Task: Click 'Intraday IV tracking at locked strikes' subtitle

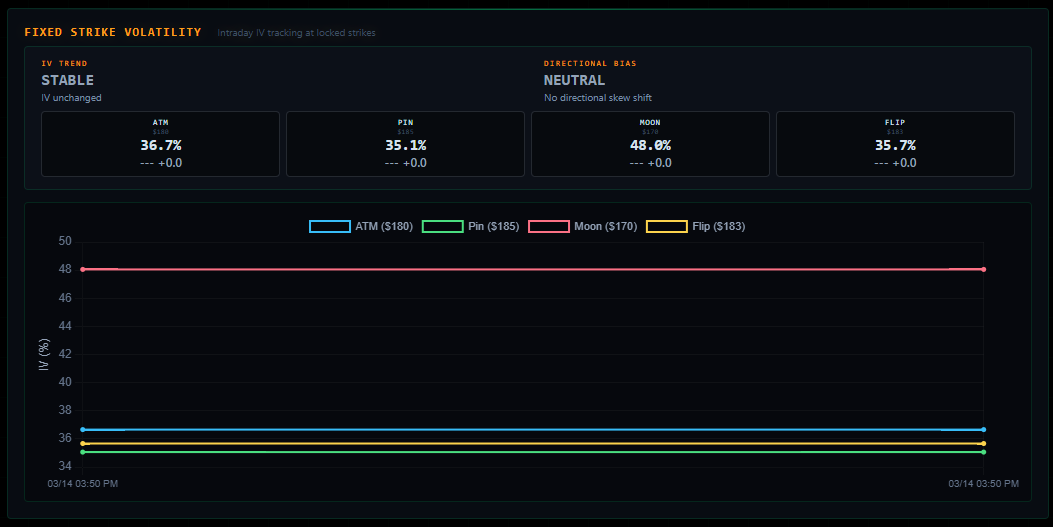Action: 296,33
